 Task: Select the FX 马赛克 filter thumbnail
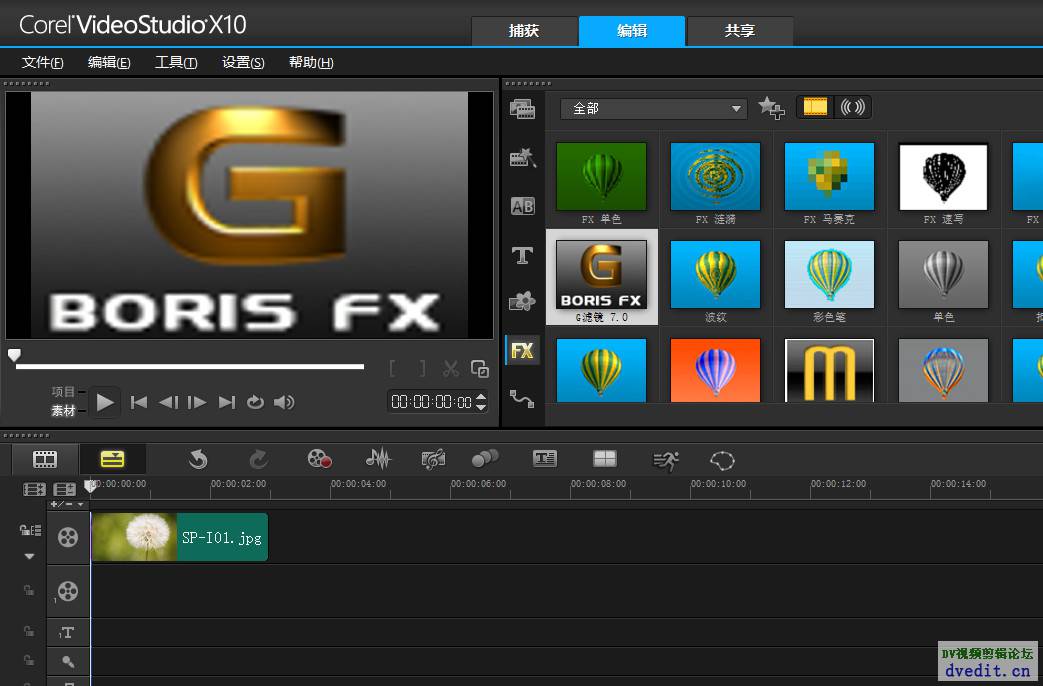coord(829,177)
